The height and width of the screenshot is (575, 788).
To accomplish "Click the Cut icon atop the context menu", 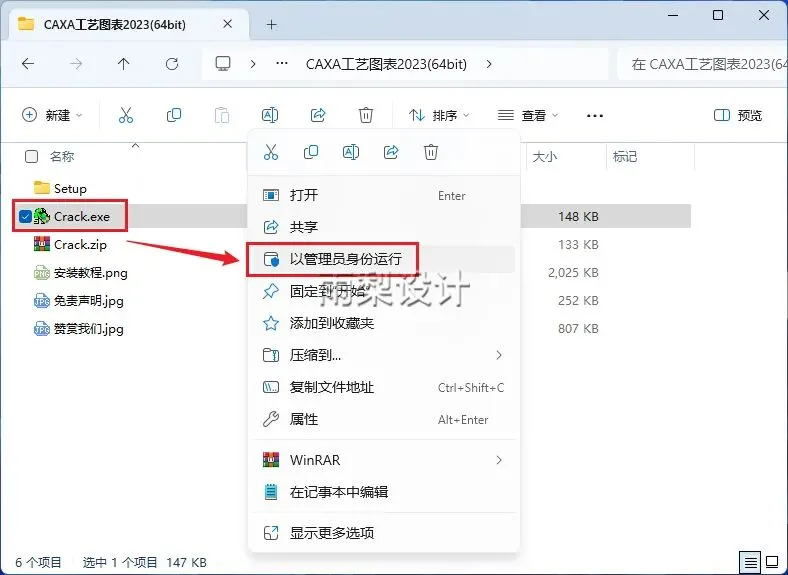I will tap(270, 152).
